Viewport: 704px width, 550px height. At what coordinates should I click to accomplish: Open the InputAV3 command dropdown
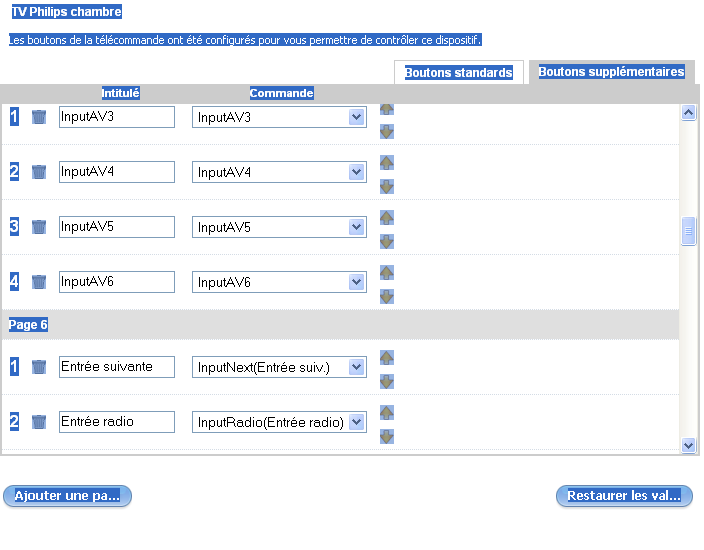pos(357,117)
